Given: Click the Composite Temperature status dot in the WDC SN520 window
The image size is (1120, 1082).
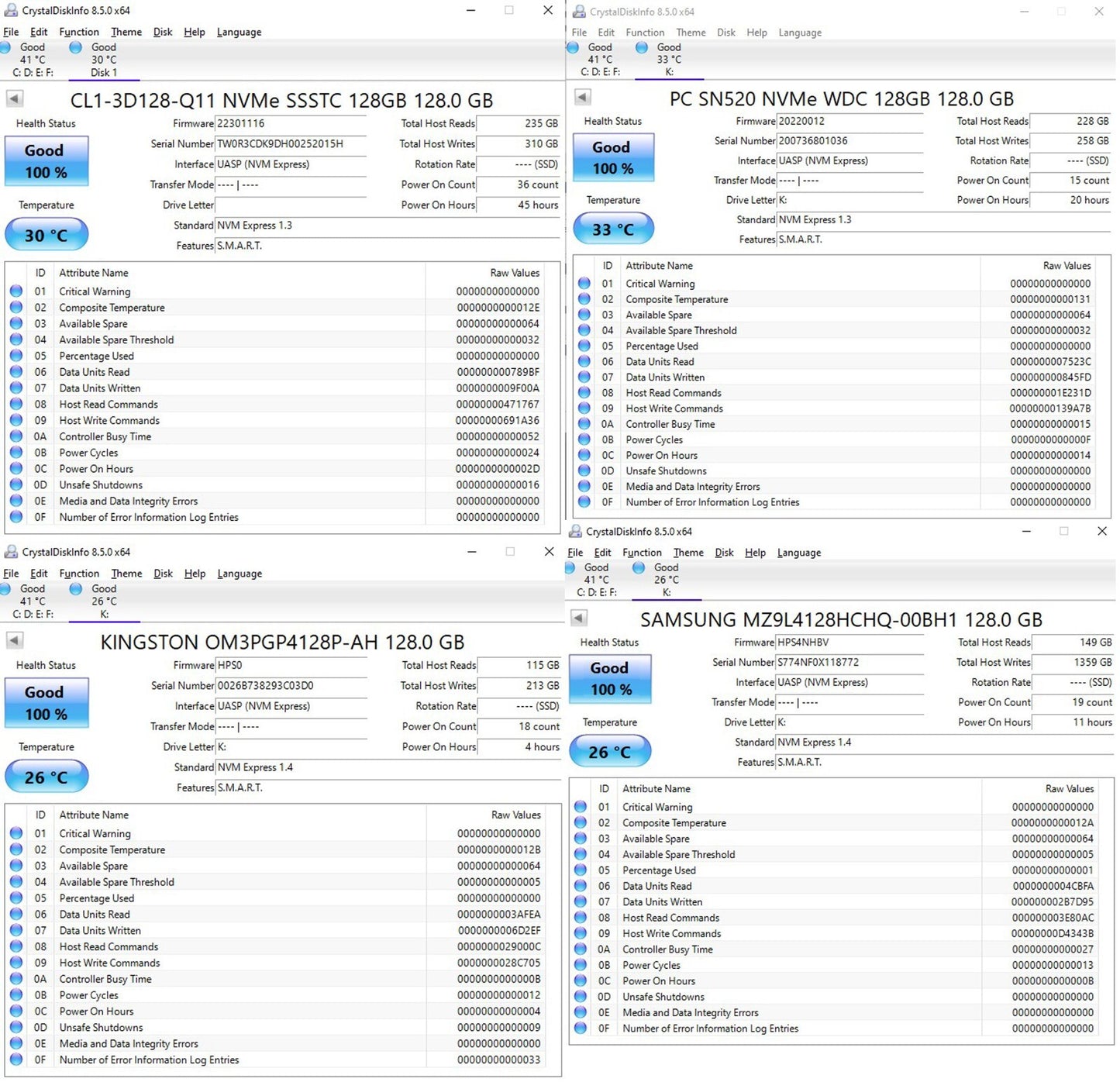Looking at the screenshot, I should 584,299.
